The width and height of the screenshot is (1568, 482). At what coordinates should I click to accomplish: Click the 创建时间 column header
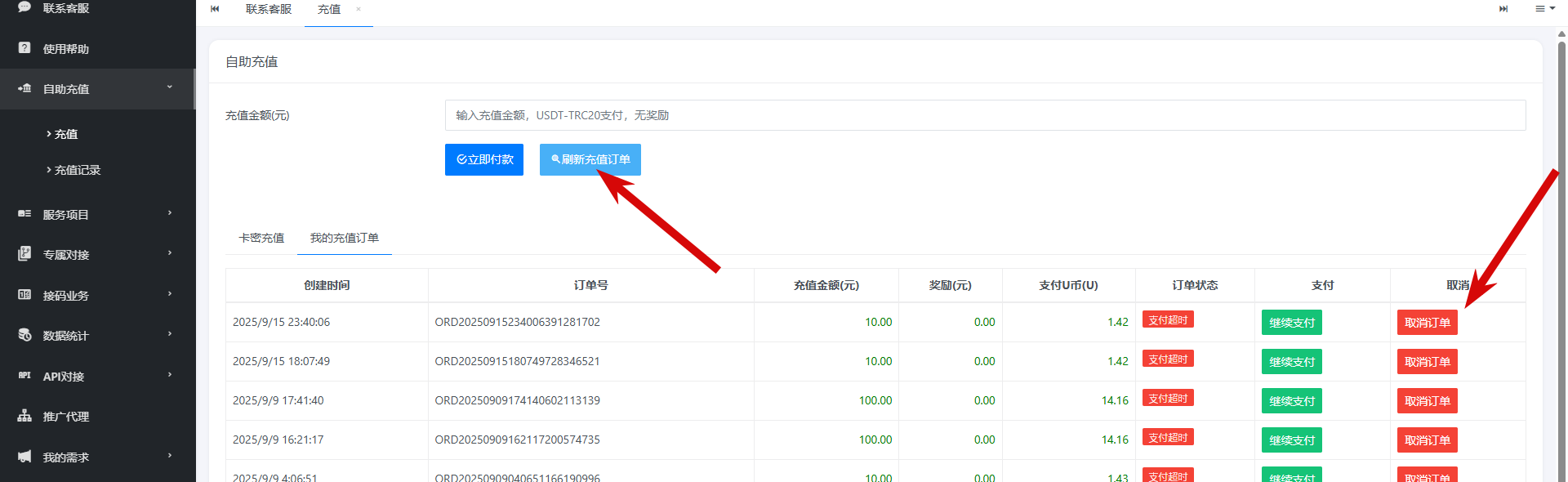[327, 285]
